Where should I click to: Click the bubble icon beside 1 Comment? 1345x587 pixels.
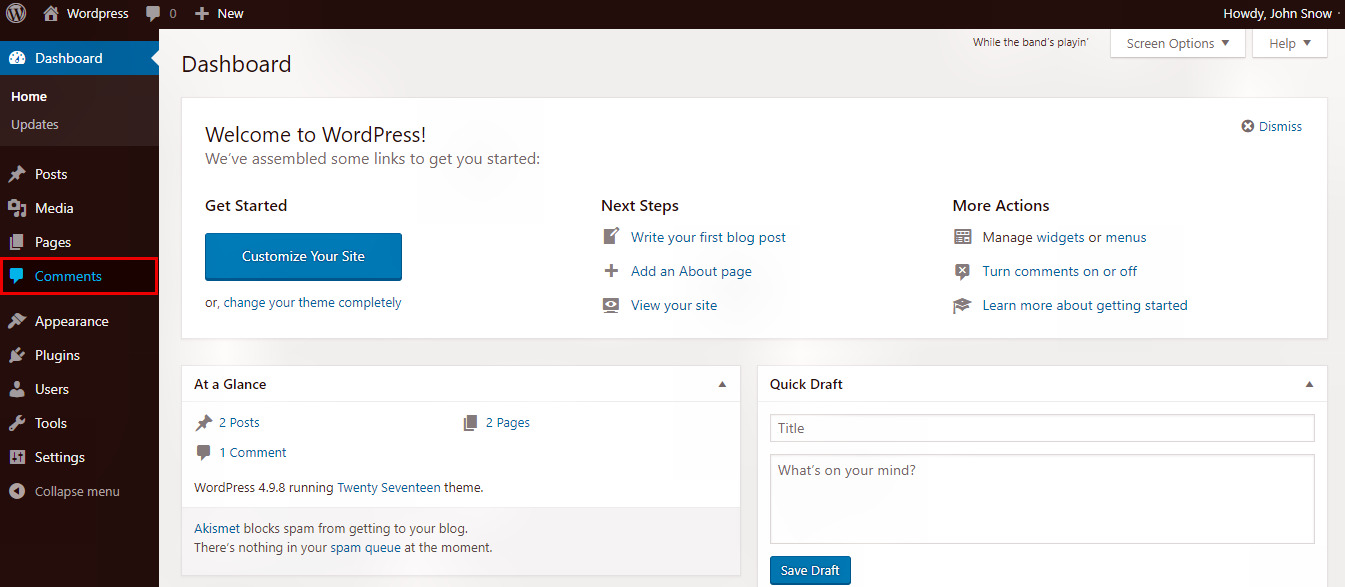pyautogui.click(x=204, y=453)
